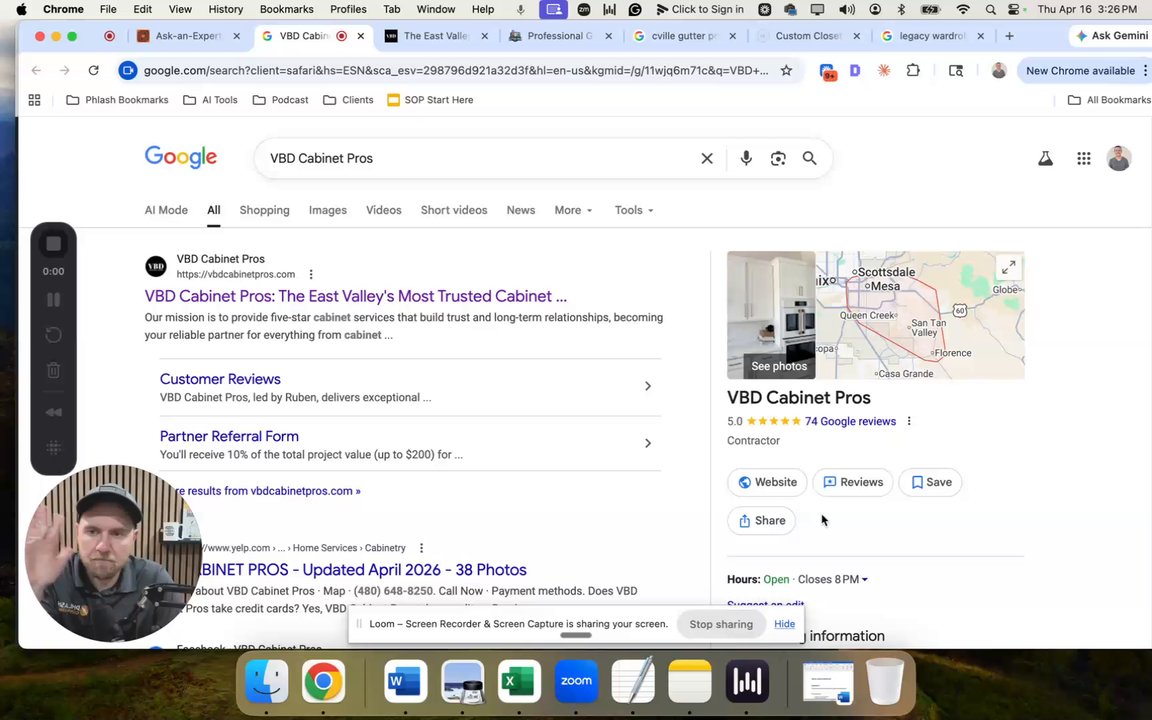The width and height of the screenshot is (1152, 720).
Task: Open the Podcast bookmarks folder
Action: coord(281,100)
